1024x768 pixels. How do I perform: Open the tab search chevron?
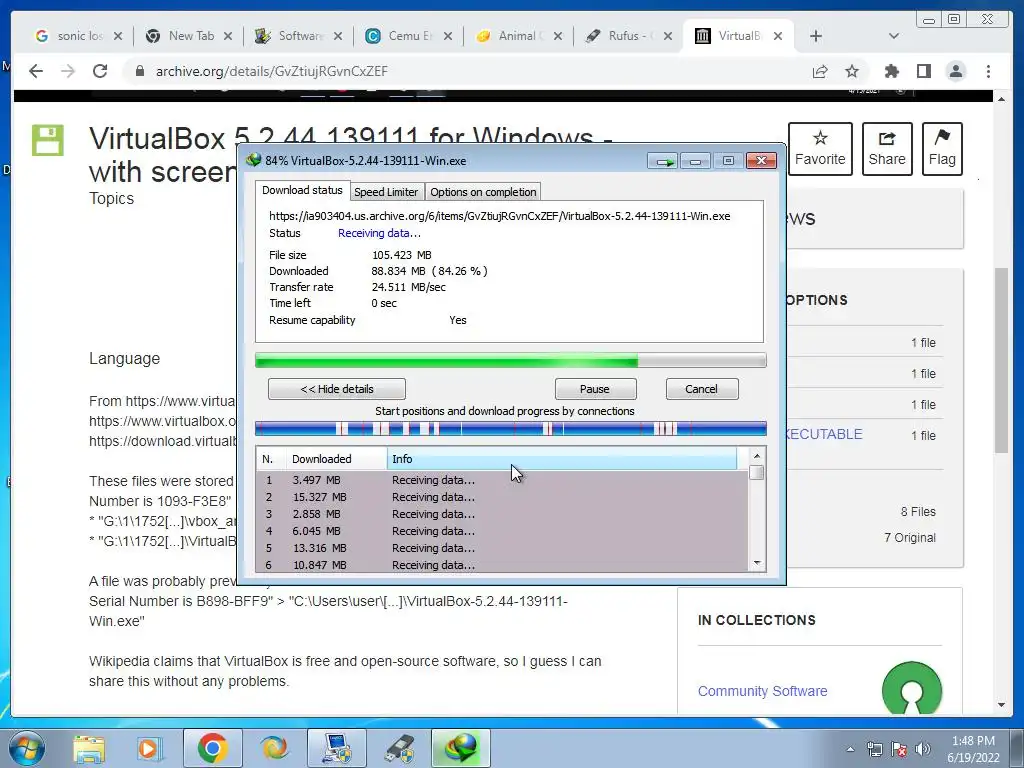point(894,36)
